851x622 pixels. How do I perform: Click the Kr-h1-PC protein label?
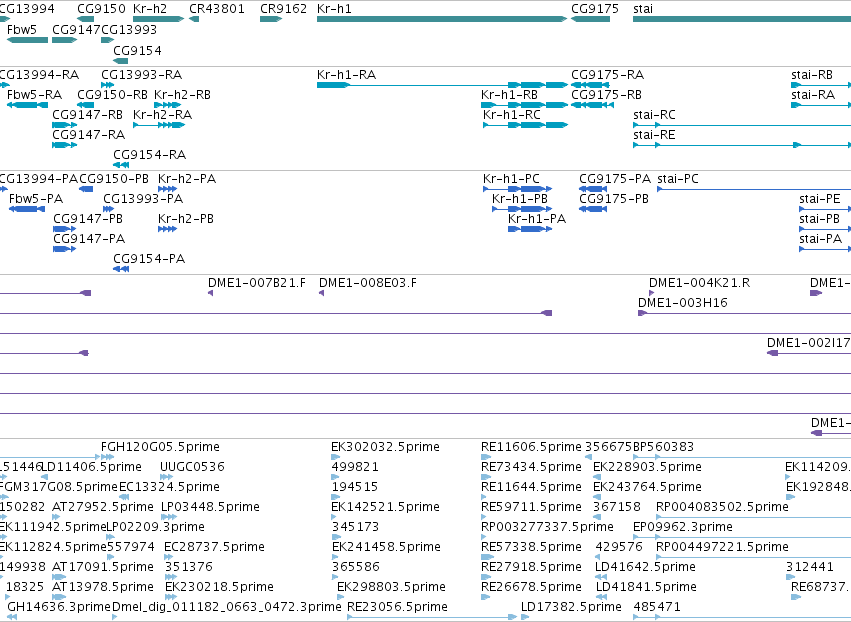(x=511, y=179)
